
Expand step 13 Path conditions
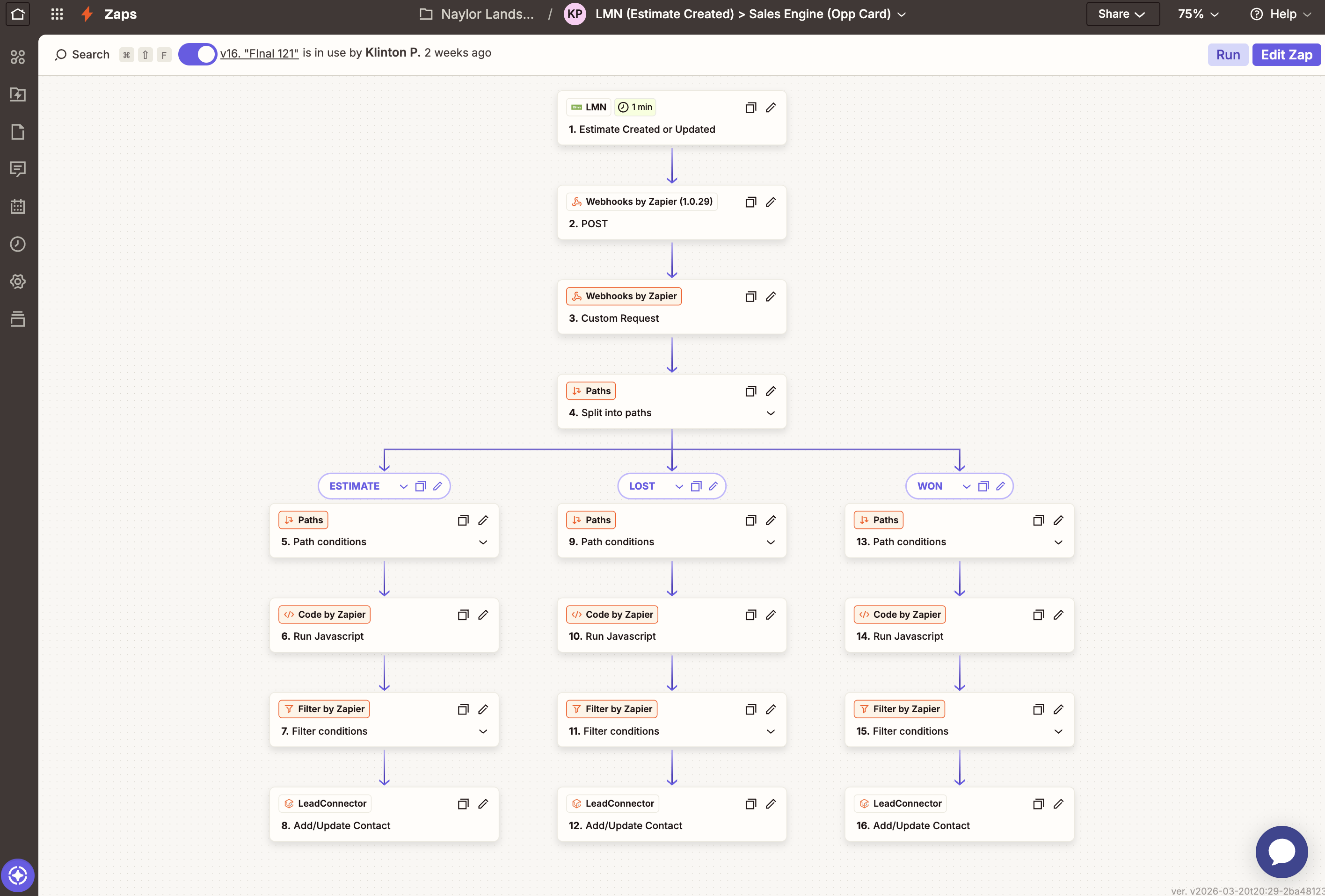click(x=1058, y=542)
